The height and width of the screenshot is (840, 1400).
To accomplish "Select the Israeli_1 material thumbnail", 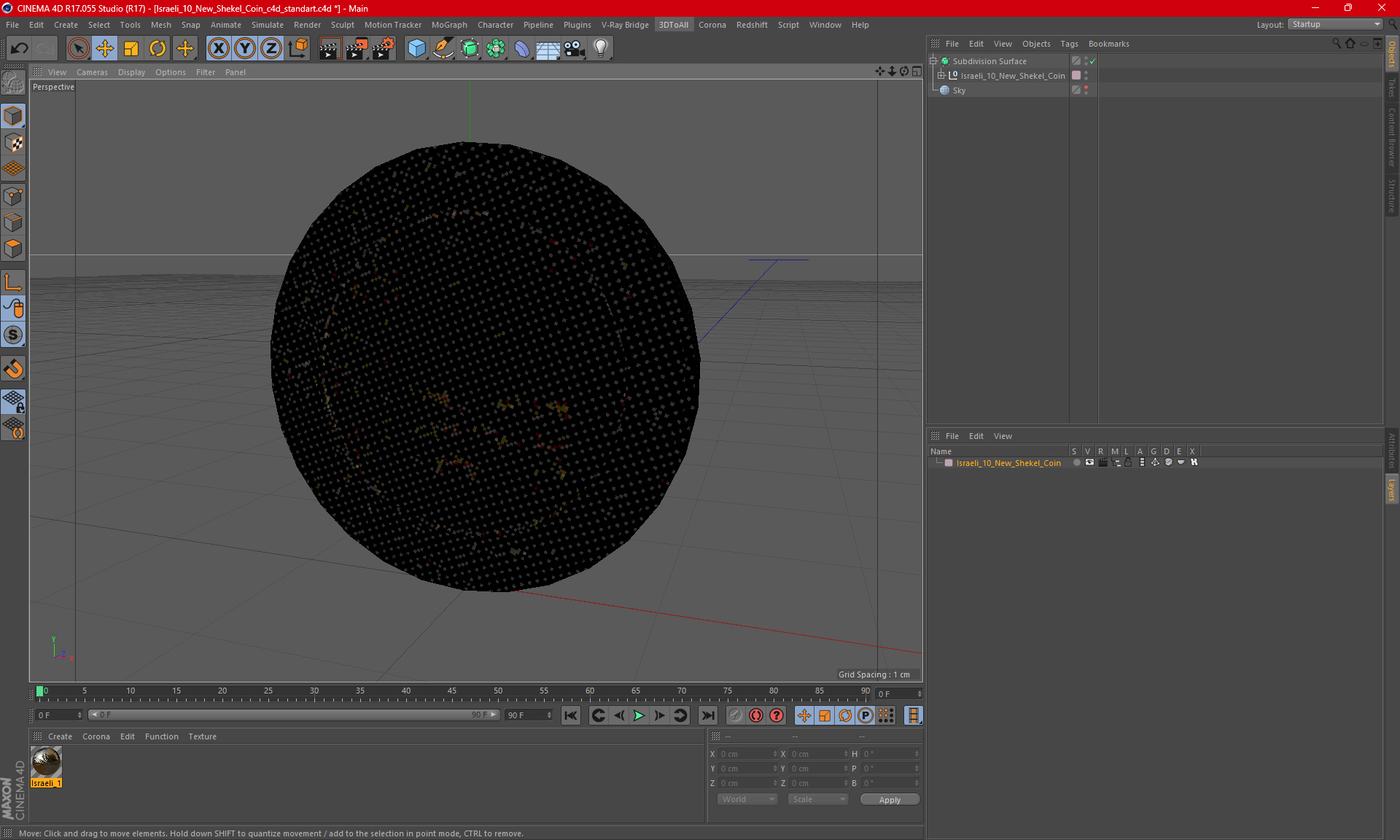I will click(46, 762).
